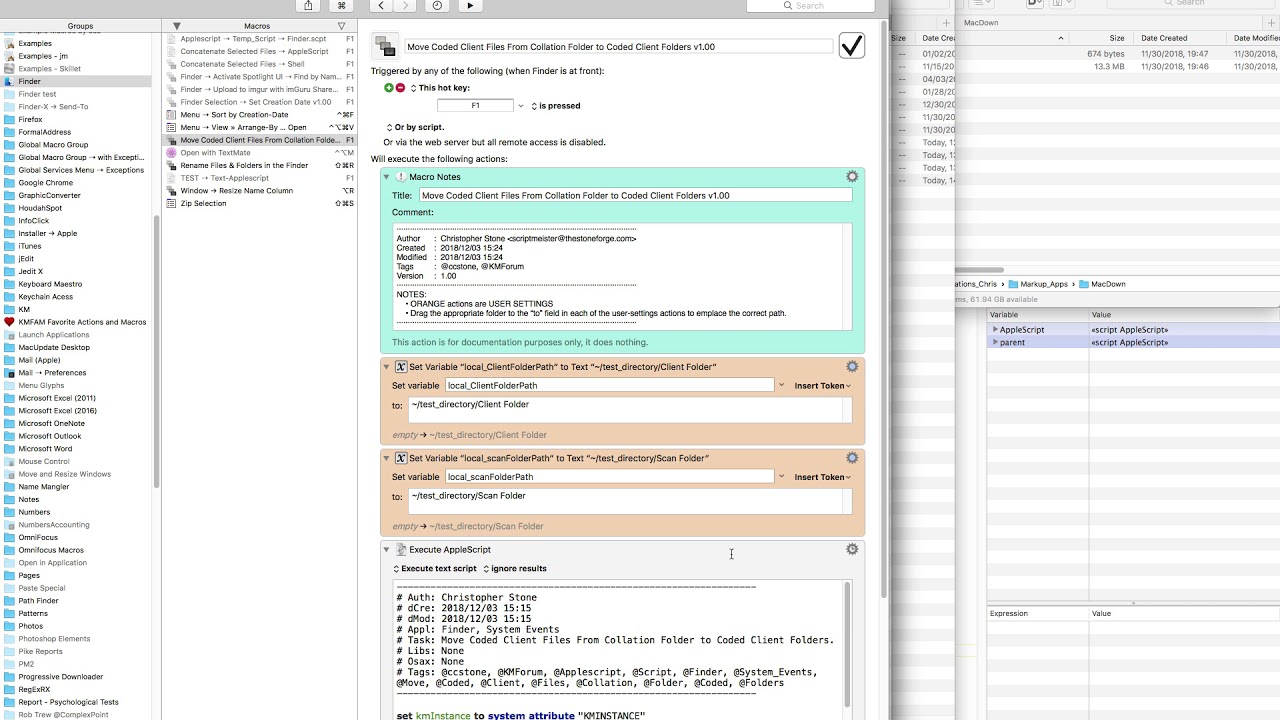Open the Macro Notes action gear menu
1280x720 pixels.
pos(852,176)
